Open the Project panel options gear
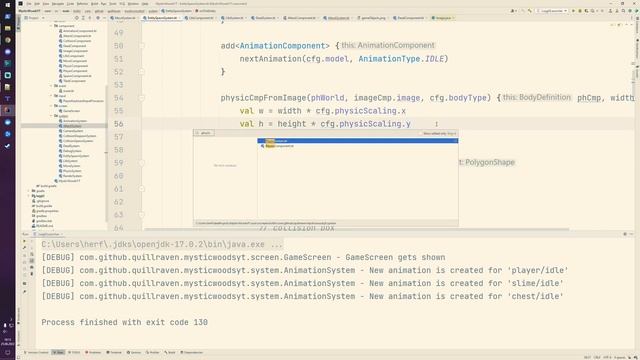 (x=98, y=18)
